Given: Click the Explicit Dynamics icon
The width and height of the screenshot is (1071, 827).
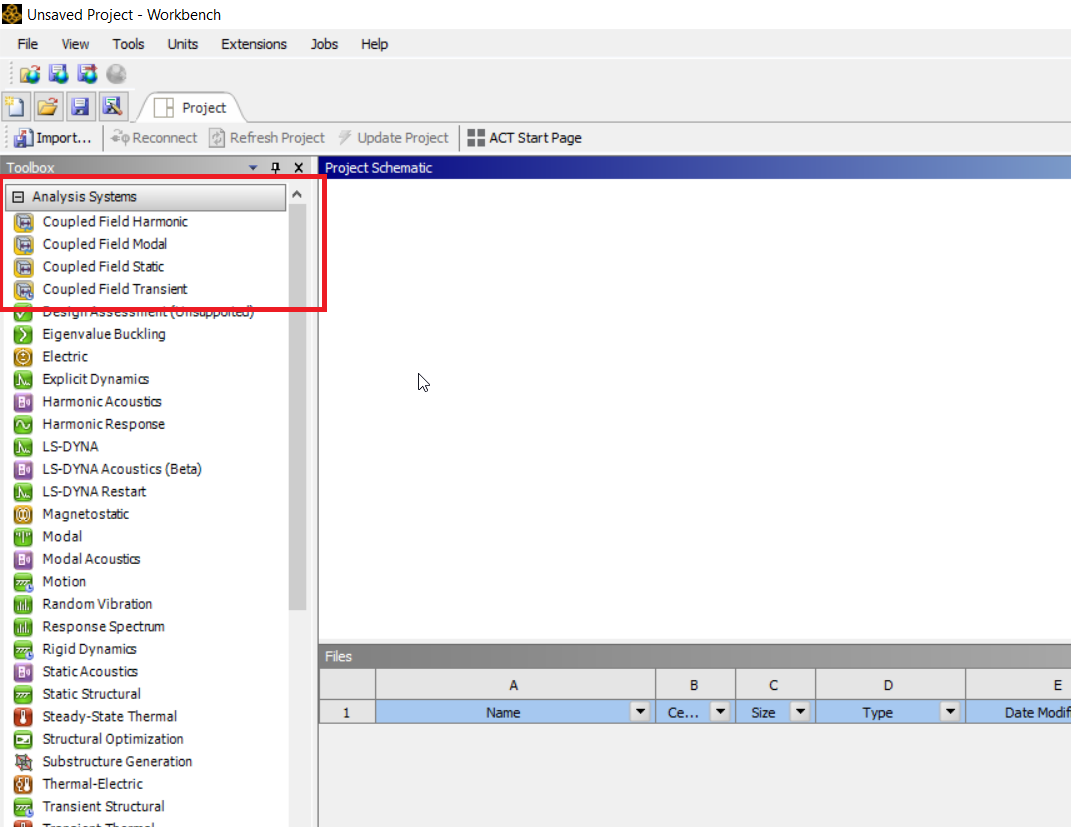Looking at the screenshot, I should (x=23, y=380).
